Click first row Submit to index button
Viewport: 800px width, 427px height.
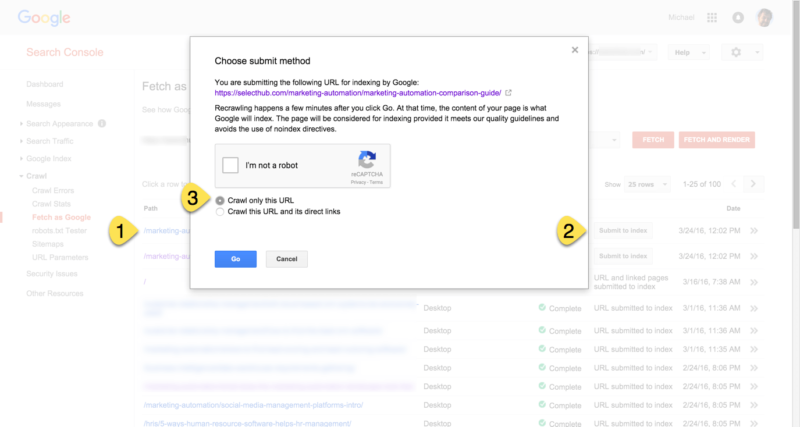(623, 231)
